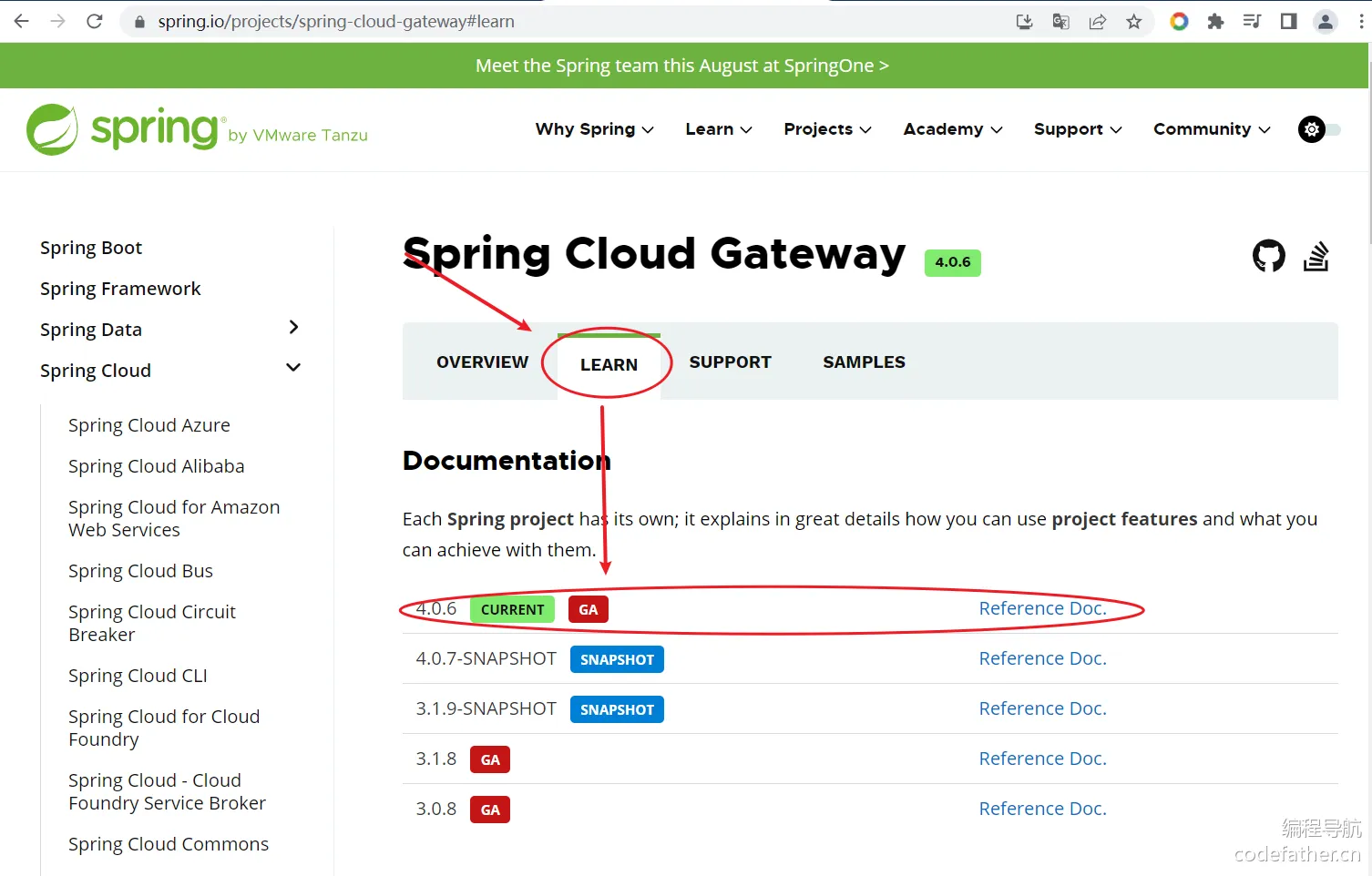Image resolution: width=1372 pixels, height=876 pixels.
Task: Switch to the SAMPLES tab
Action: coord(864,362)
